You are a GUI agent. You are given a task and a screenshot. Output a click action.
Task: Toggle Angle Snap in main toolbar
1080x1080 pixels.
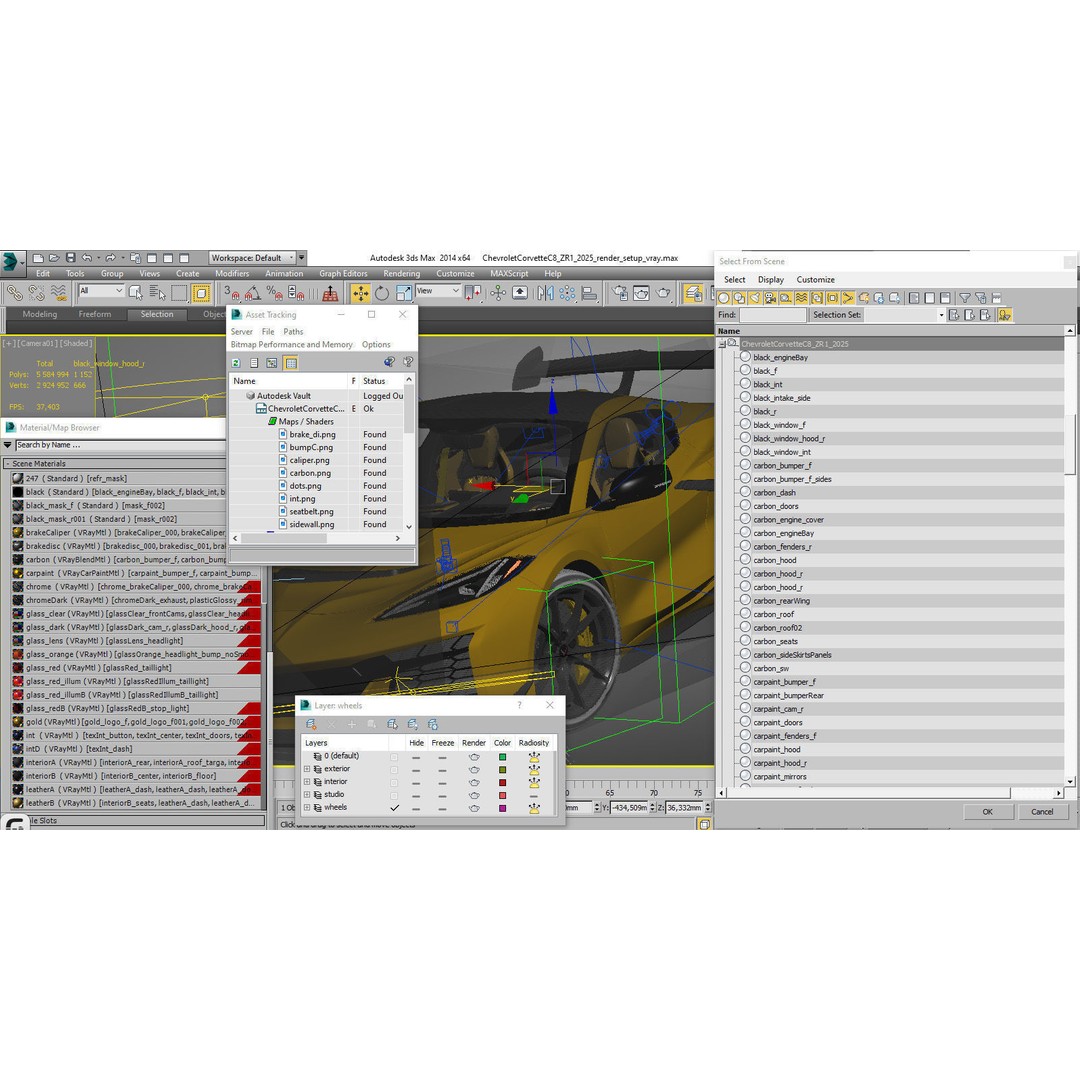pyautogui.click(x=253, y=293)
